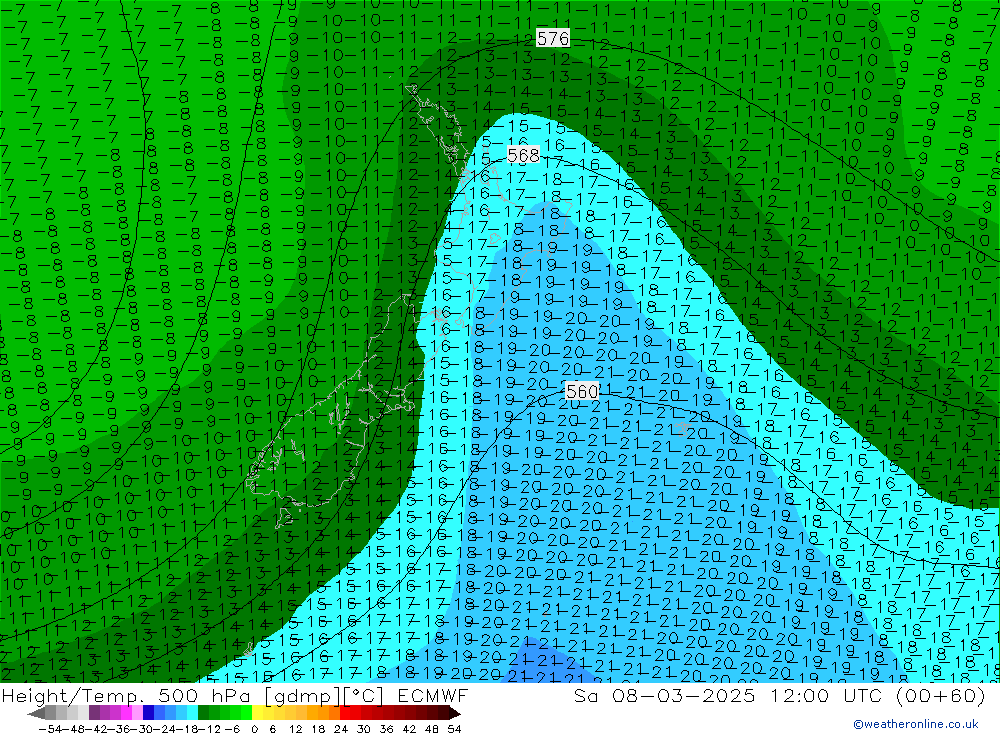The image size is (1000, 733).
Task: Pick the dark blue legend swatch above -30
Action: 148,713
